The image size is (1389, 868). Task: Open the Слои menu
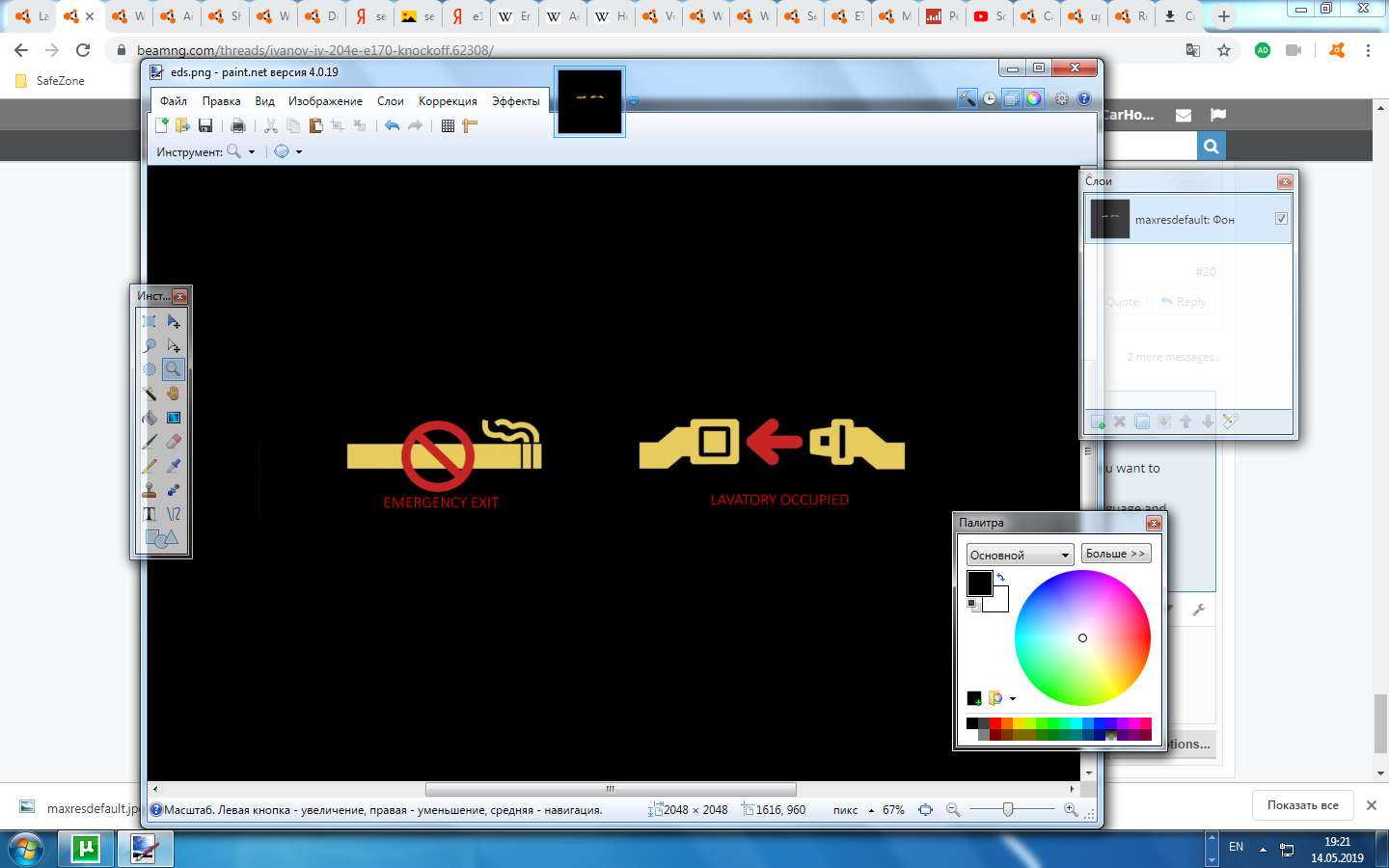tap(391, 101)
